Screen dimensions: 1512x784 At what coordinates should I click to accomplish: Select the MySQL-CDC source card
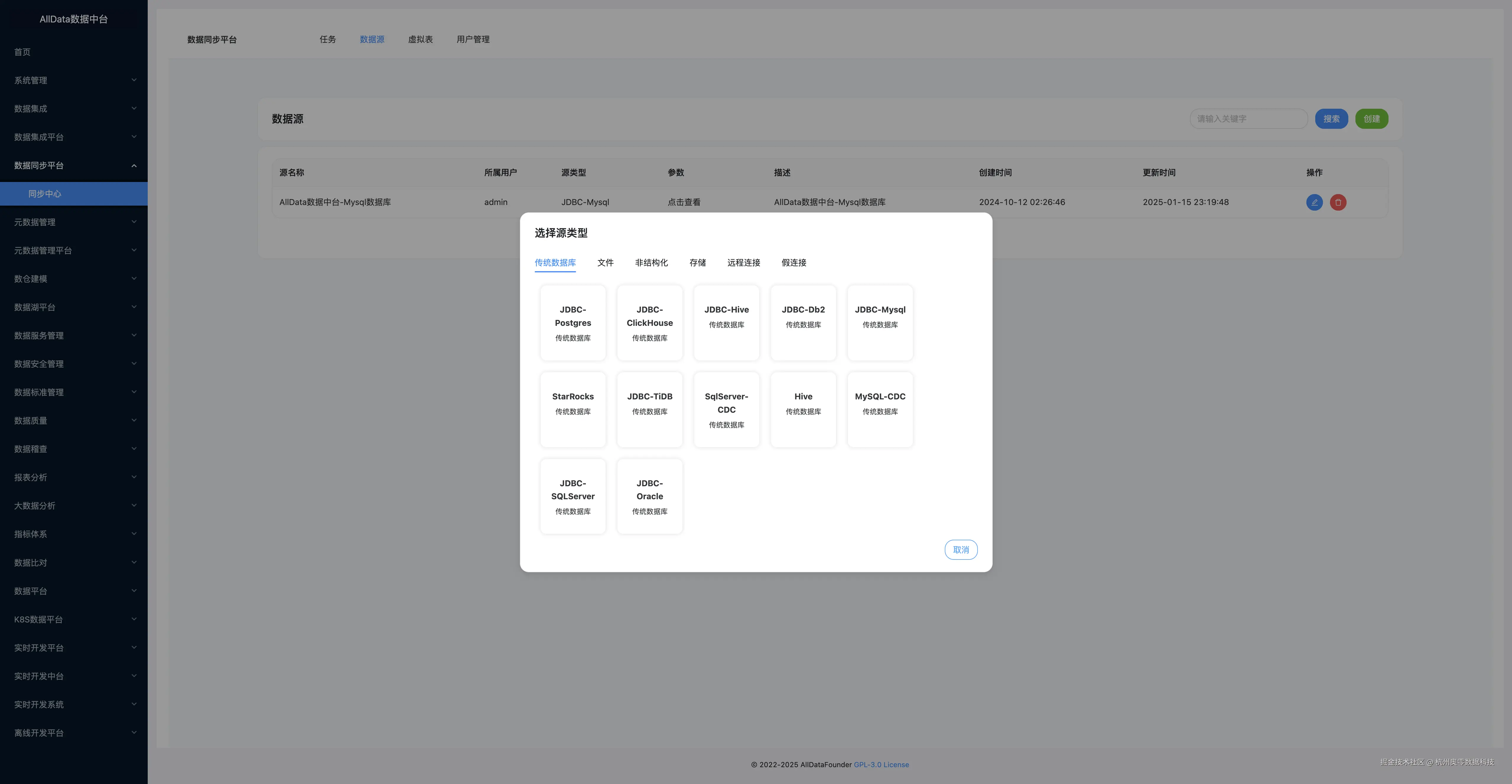880,410
